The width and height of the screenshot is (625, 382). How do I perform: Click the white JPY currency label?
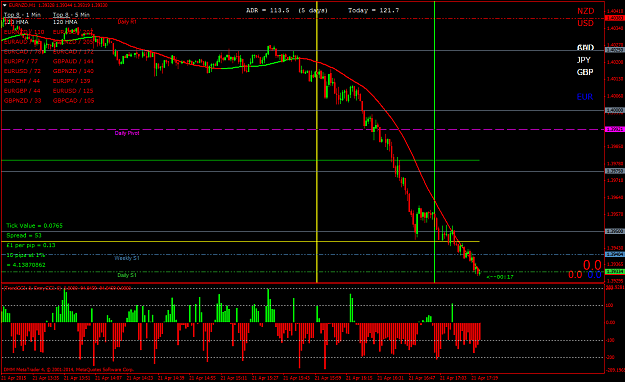(x=584, y=60)
